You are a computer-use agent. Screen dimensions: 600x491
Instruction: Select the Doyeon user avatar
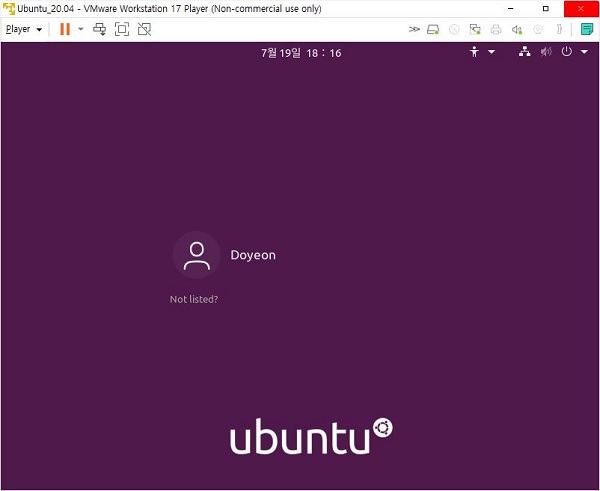pyautogui.click(x=197, y=255)
